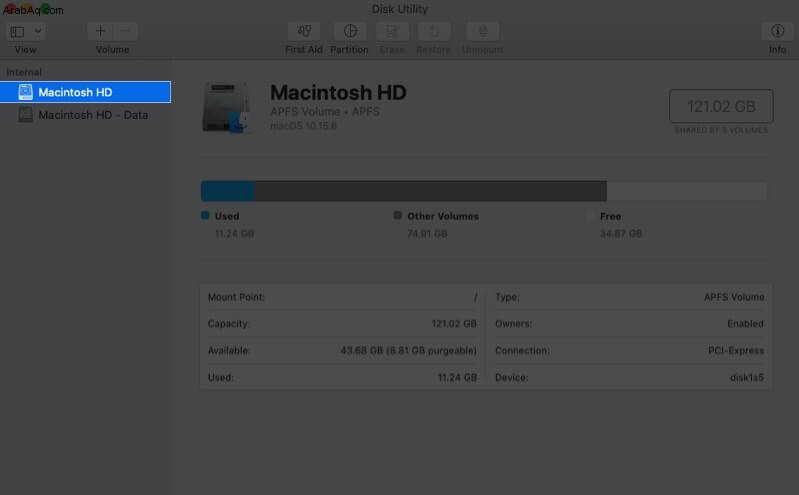This screenshot has width=799, height=495.
Task: Remove volume with the minus button
Action: point(125,31)
